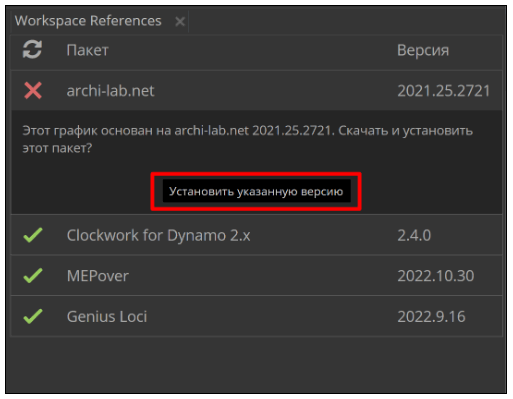
Task: Click version 2.4.0 value
Action: pos(414,235)
